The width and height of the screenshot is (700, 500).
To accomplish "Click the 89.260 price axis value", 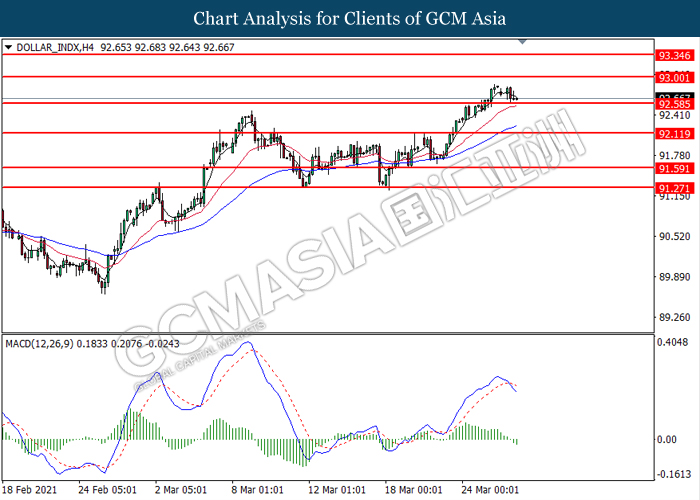I will pyautogui.click(x=670, y=318).
